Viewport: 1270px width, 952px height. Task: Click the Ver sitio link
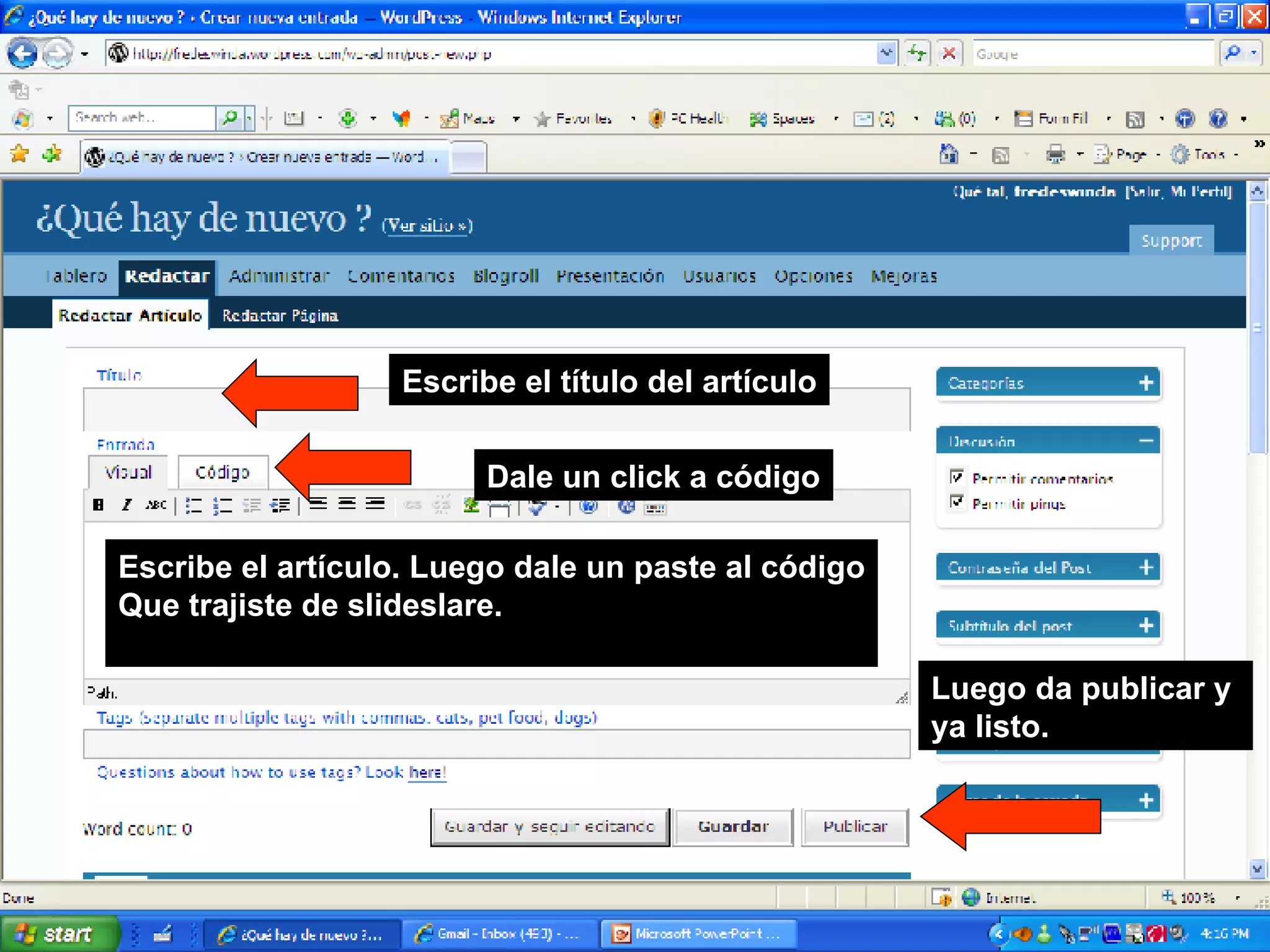point(427,226)
